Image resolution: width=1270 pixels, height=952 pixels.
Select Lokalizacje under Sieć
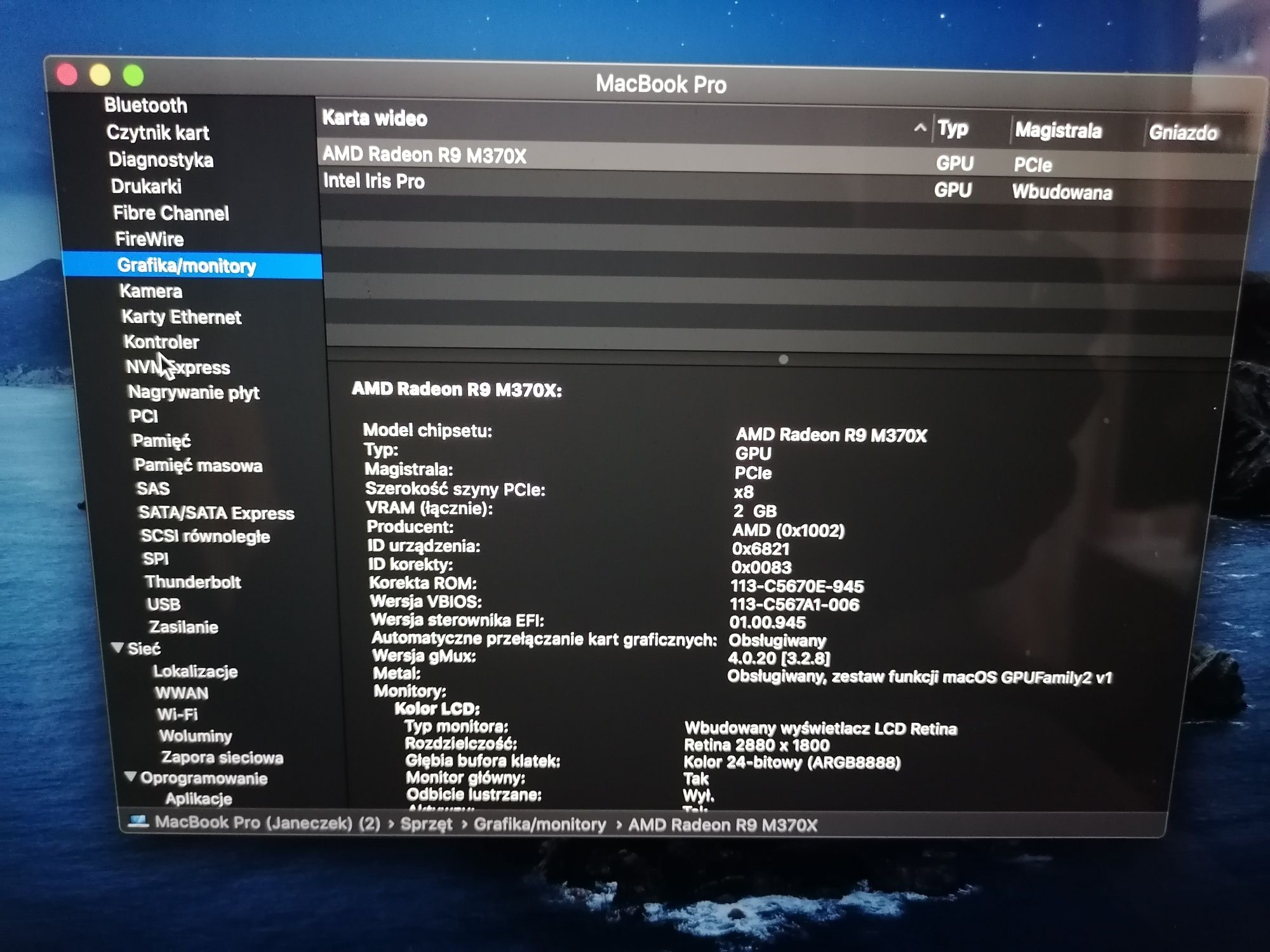click(196, 671)
